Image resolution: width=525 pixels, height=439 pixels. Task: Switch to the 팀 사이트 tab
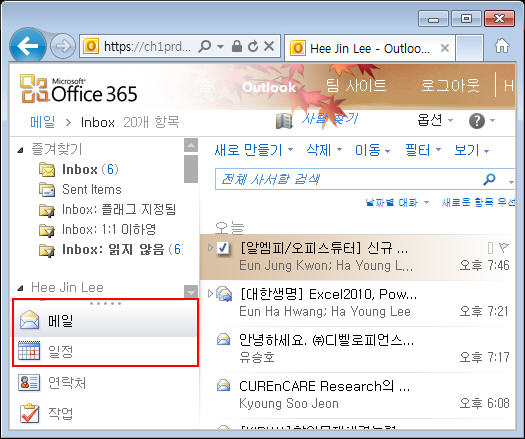(356, 86)
